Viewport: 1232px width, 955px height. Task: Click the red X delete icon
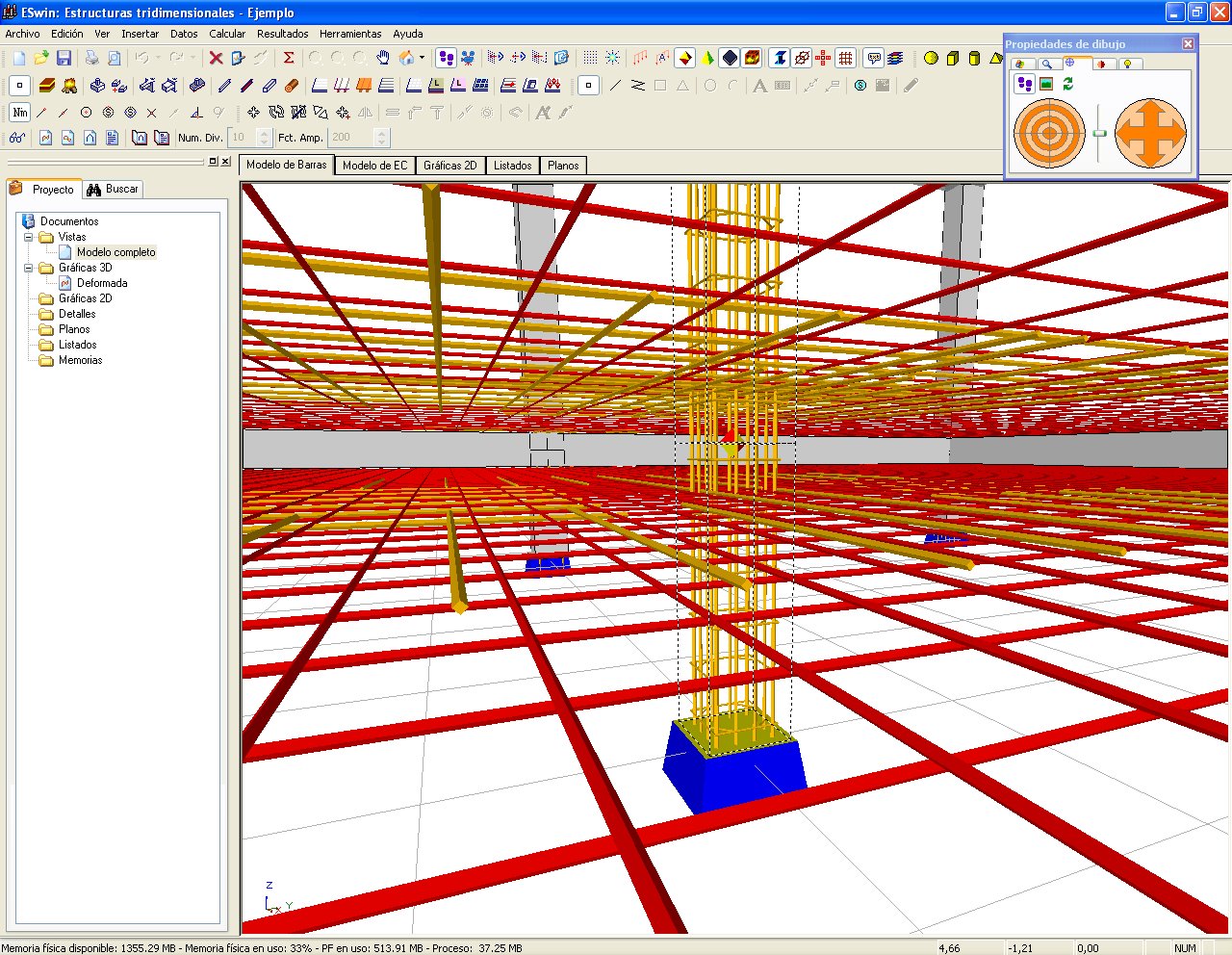coord(216,59)
